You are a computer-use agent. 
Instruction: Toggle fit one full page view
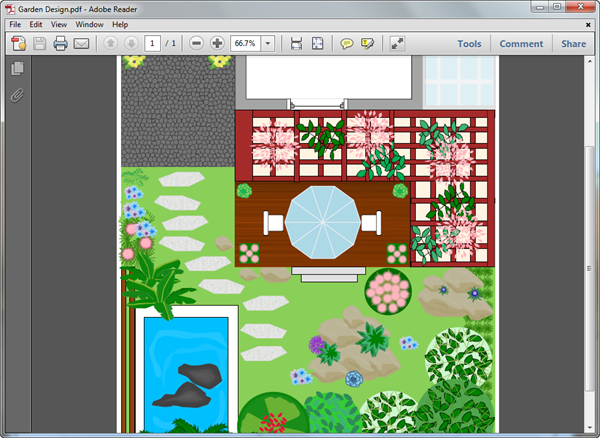[x=317, y=44]
